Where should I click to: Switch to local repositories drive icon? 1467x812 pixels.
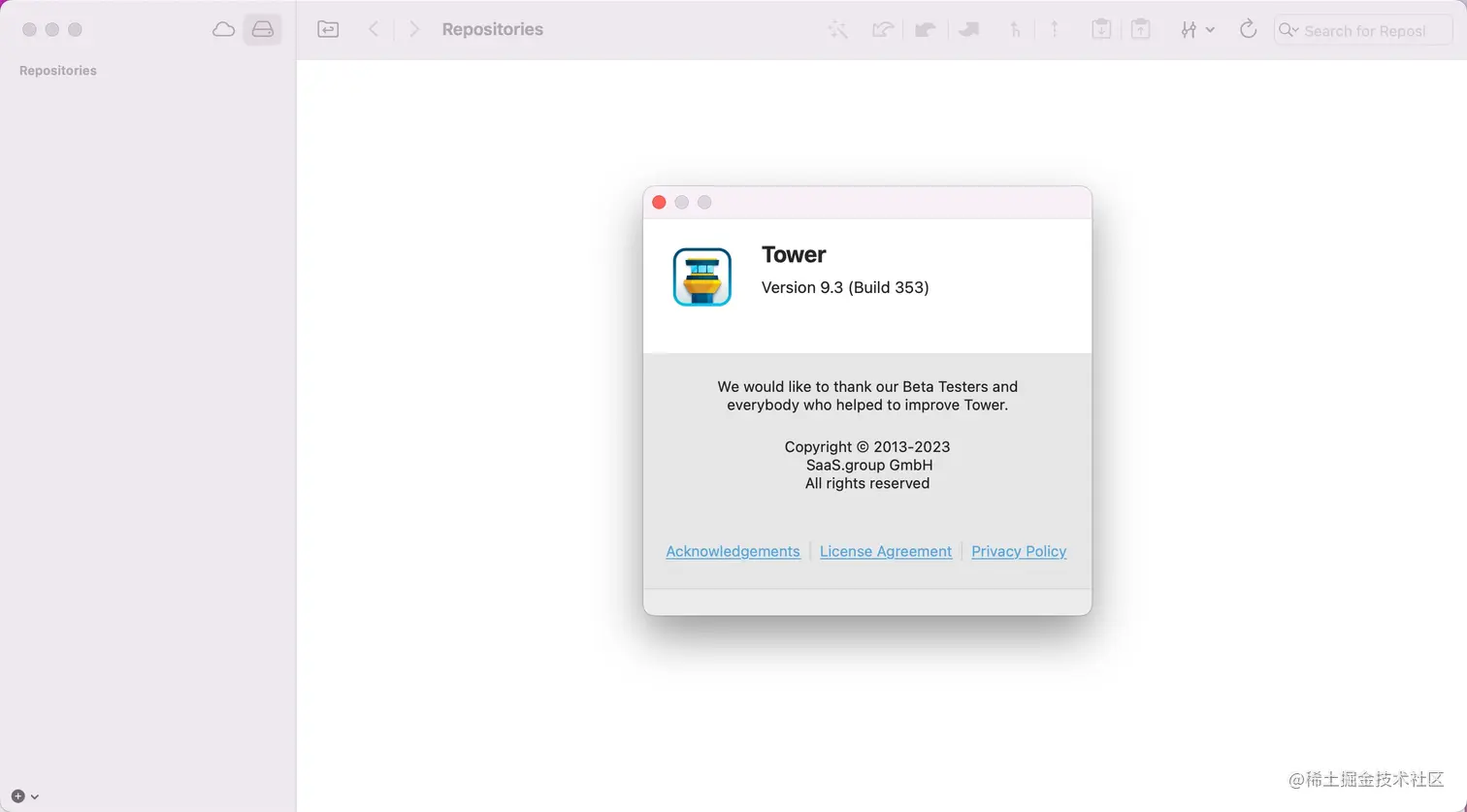(x=262, y=29)
